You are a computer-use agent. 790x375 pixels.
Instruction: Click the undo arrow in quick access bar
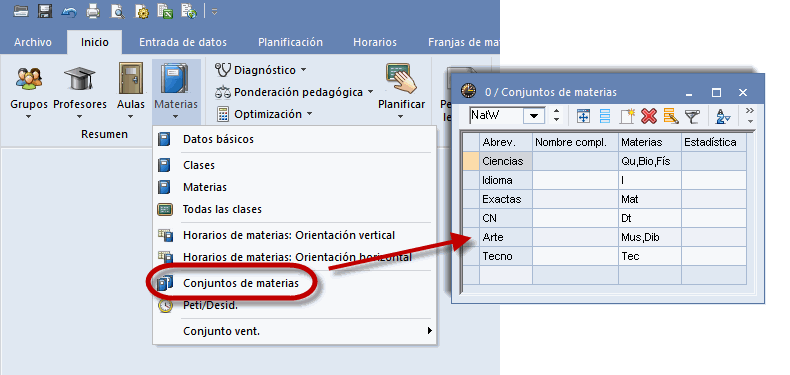pos(69,11)
